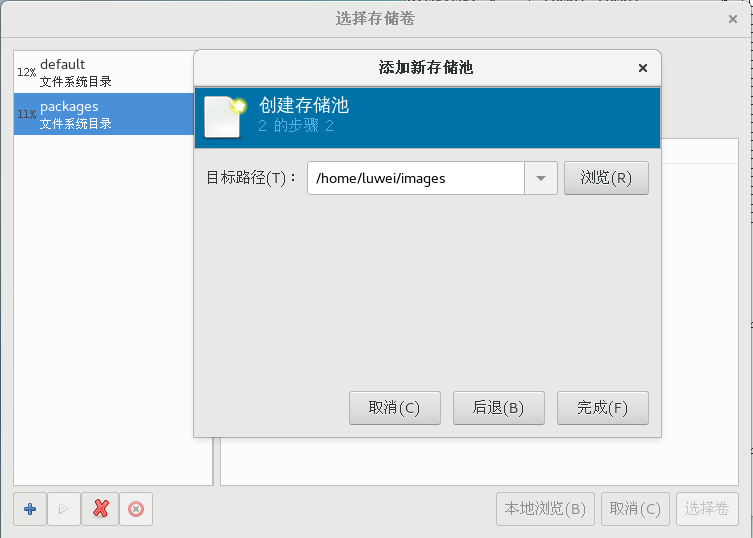The image size is (753, 538).
Task: Click the 11% usage label of packages
Action: point(27,114)
